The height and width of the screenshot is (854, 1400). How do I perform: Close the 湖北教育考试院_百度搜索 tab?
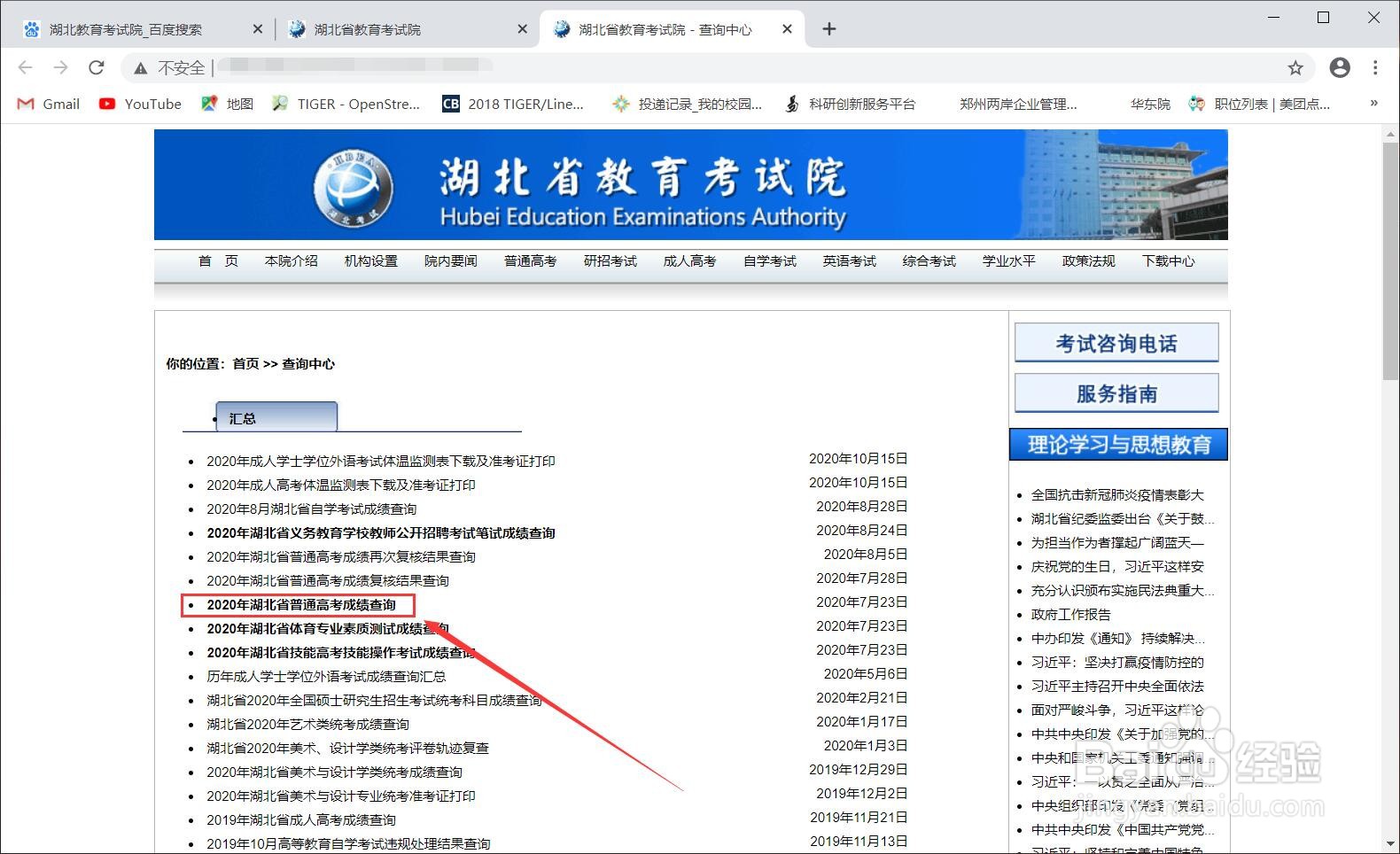click(257, 29)
